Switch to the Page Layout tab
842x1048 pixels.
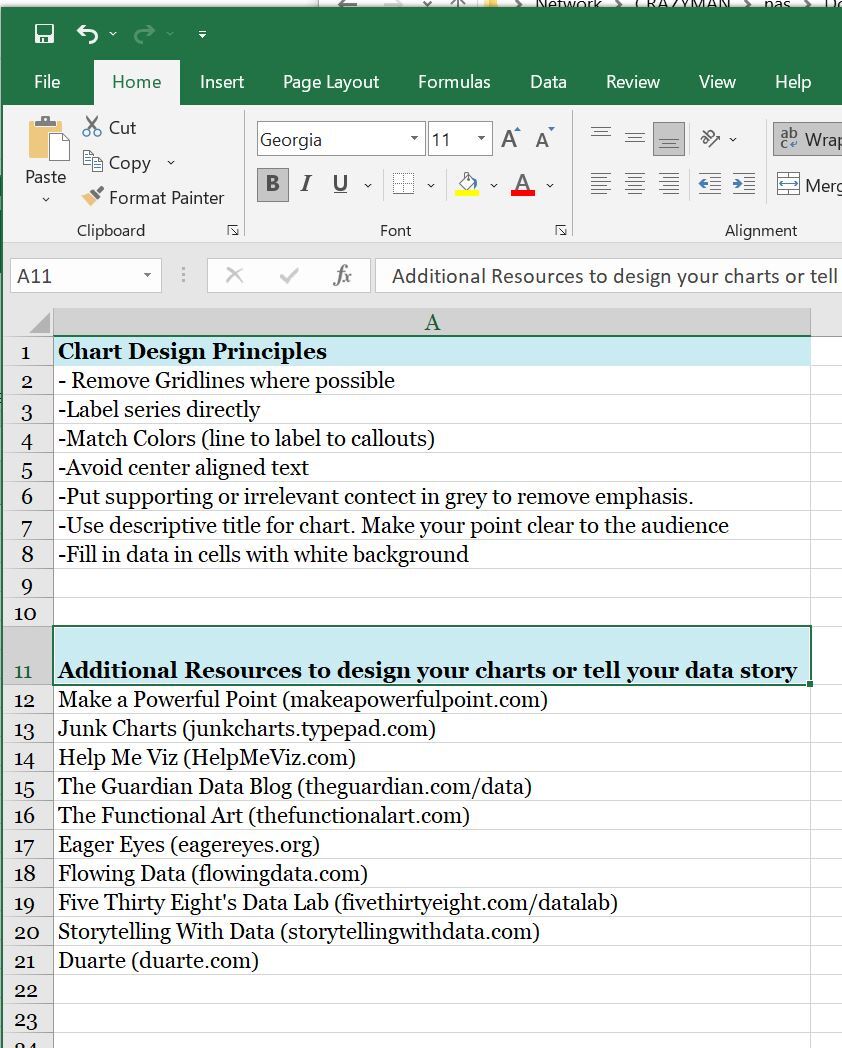[331, 82]
